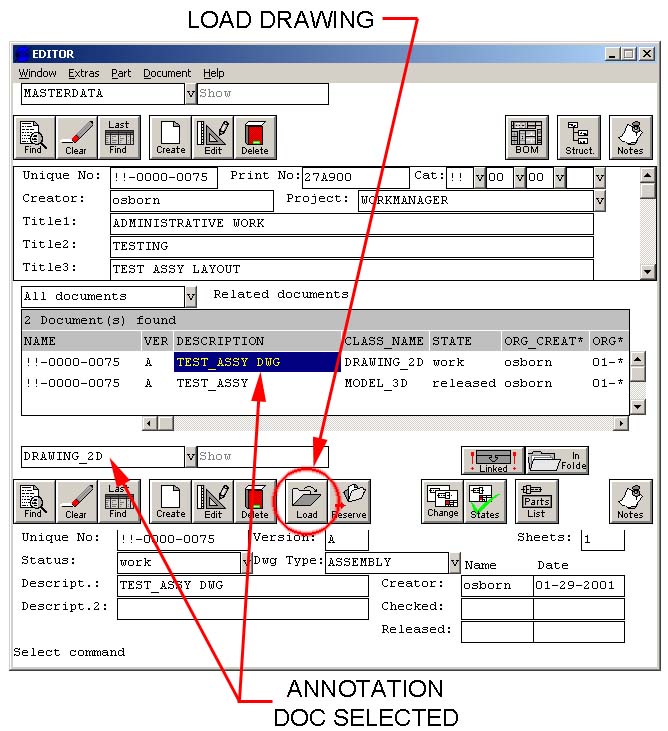Viewport: 668px width, 731px height.
Task: Click the Parts List icon
Action: point(537,501)
